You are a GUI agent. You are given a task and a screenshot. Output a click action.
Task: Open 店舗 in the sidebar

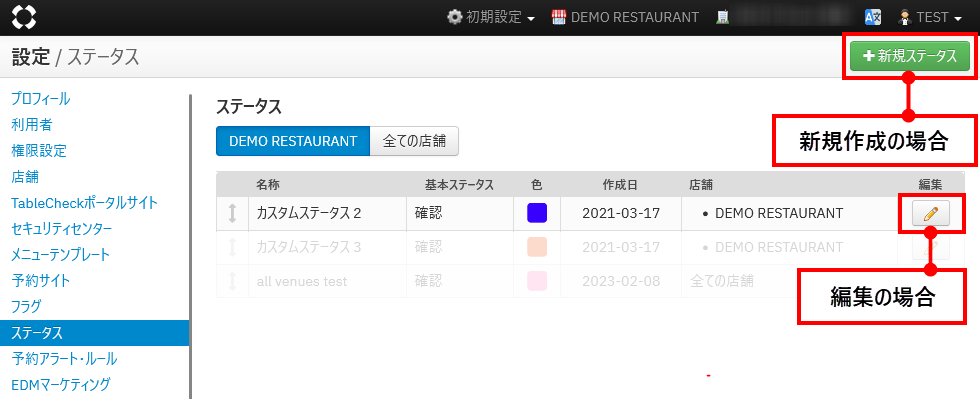[x=25, y=176]
